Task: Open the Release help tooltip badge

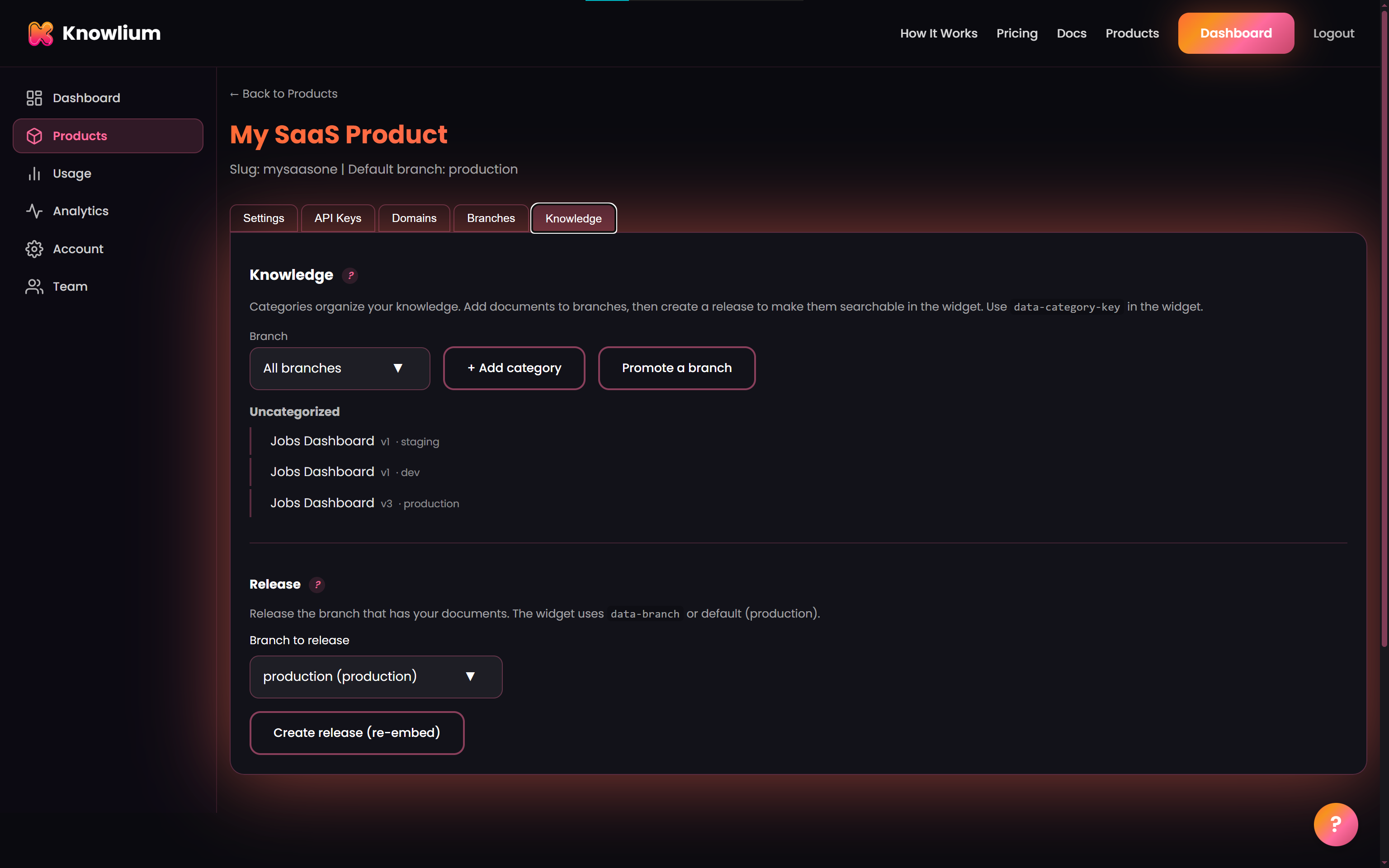Action: (317, 585)
